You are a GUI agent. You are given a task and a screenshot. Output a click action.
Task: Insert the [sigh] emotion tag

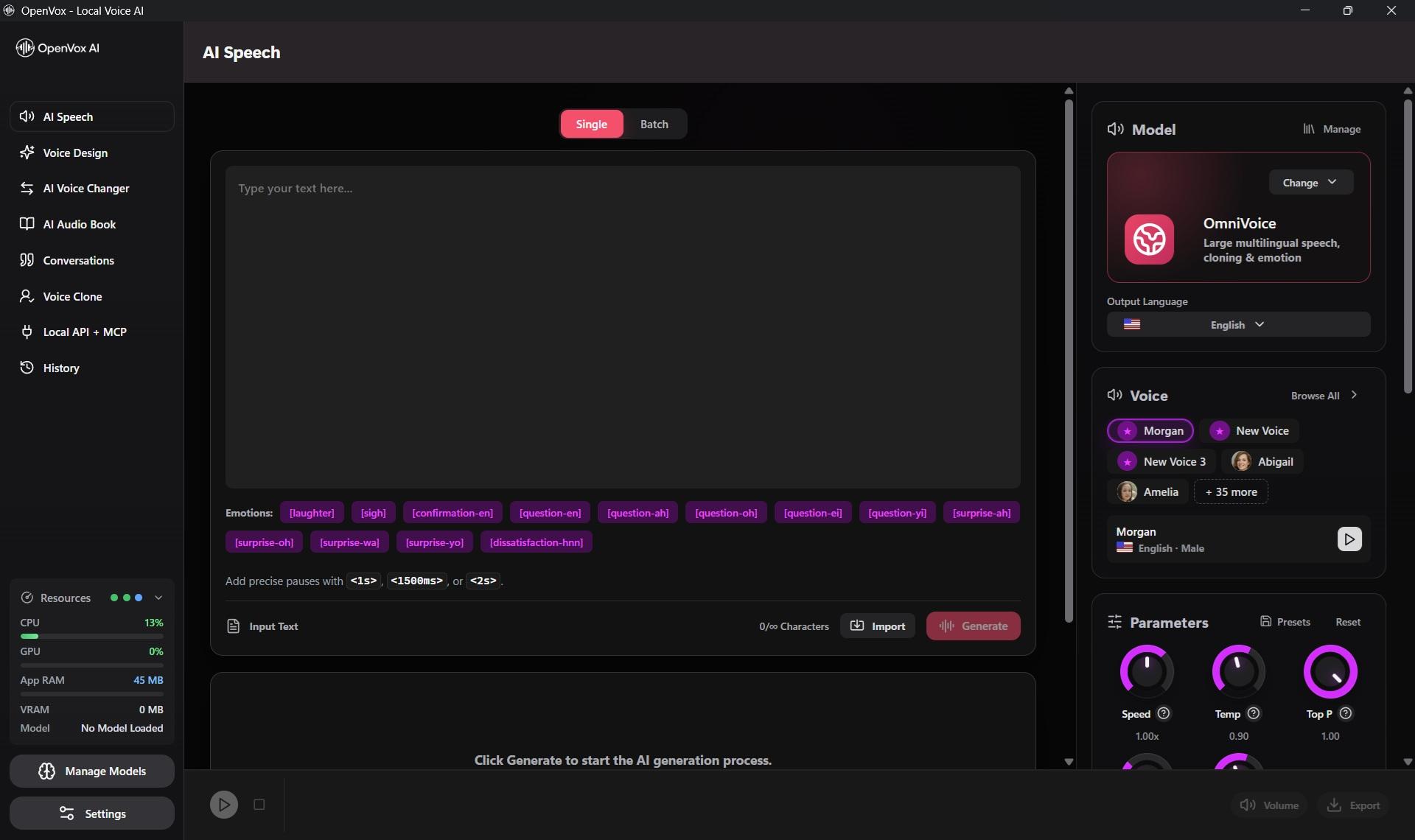[x=374, y=513]
